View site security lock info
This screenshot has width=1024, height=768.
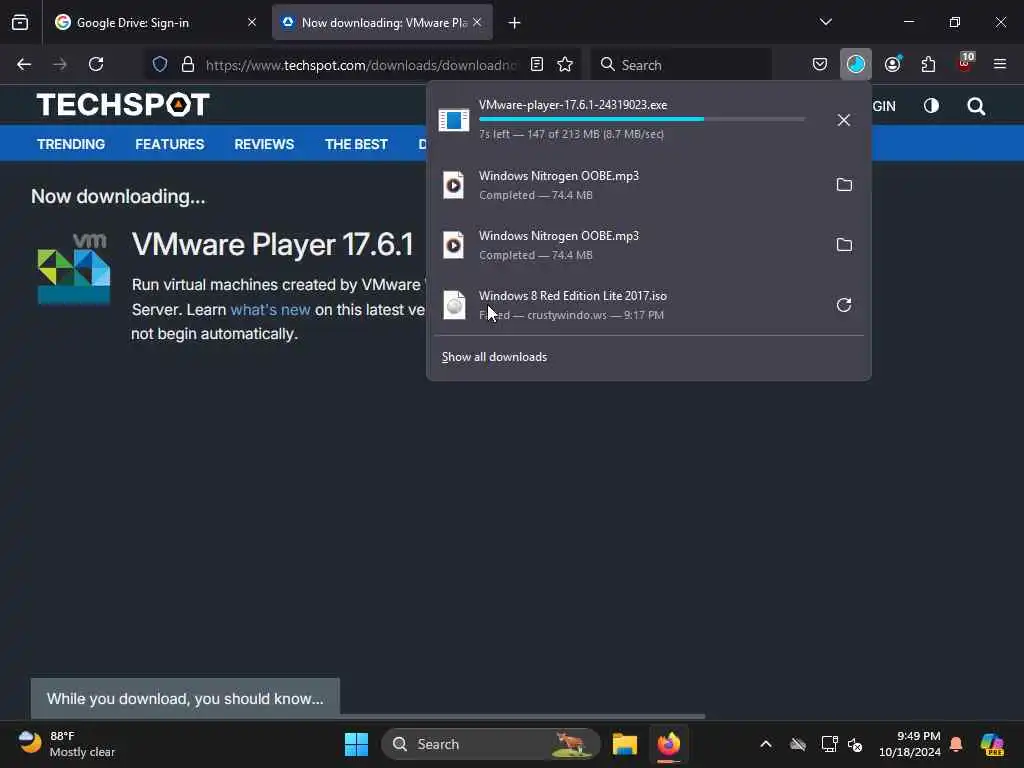[188, 65]
